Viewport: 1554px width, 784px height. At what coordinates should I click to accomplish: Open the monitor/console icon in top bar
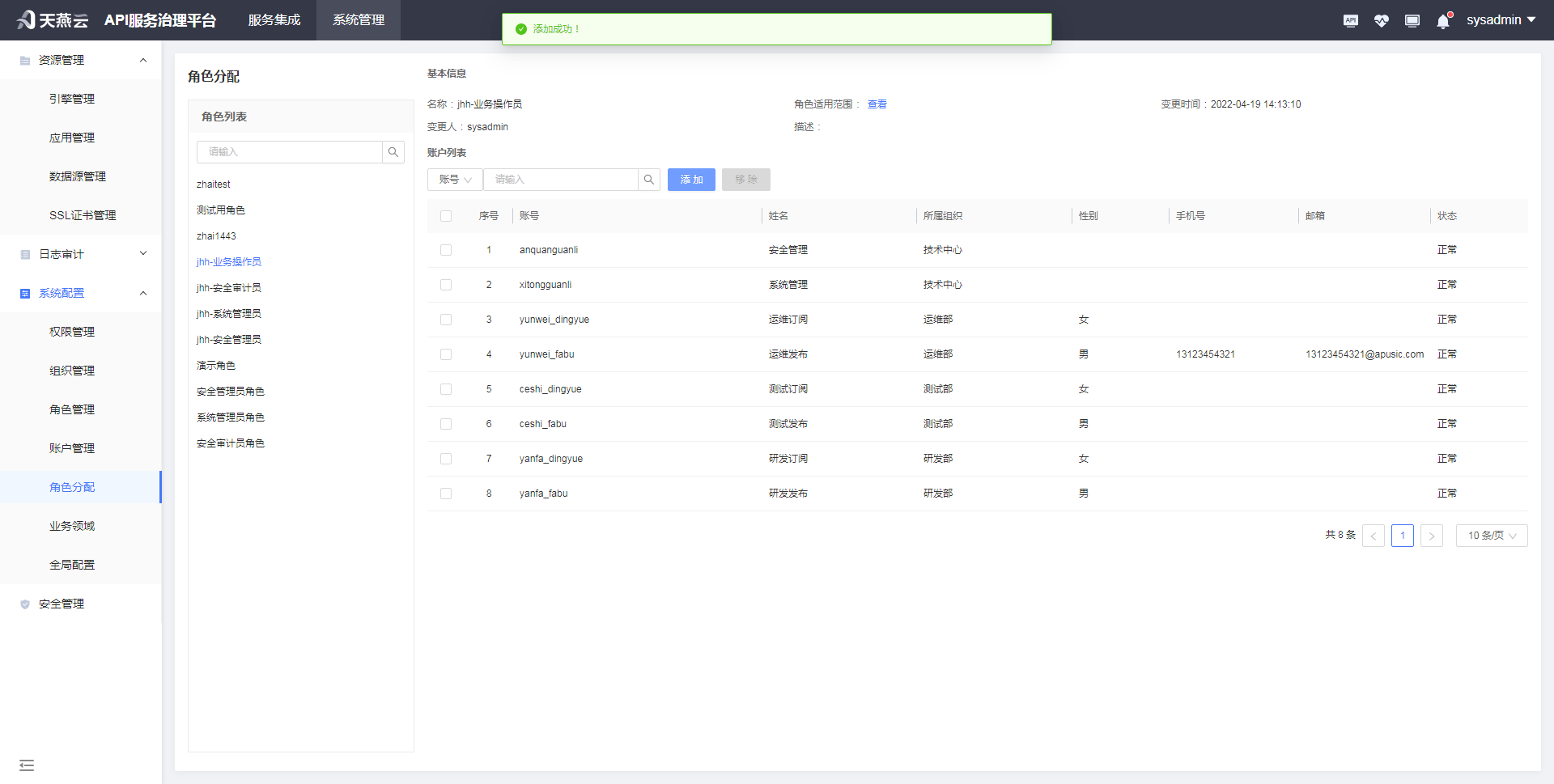click(x=1412, y=20)
